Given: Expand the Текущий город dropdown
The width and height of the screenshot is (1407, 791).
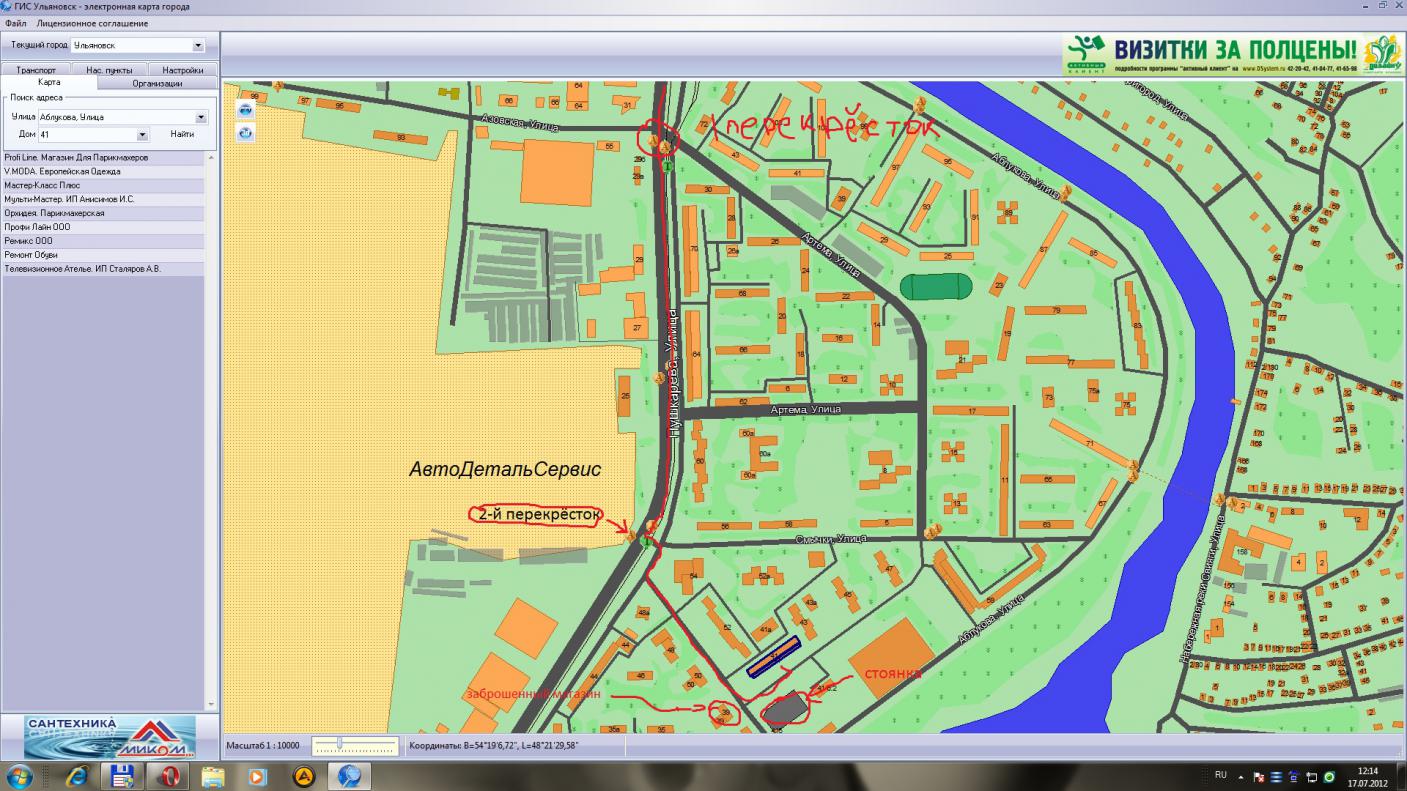Looking at the screenshot, I should 198,46.
